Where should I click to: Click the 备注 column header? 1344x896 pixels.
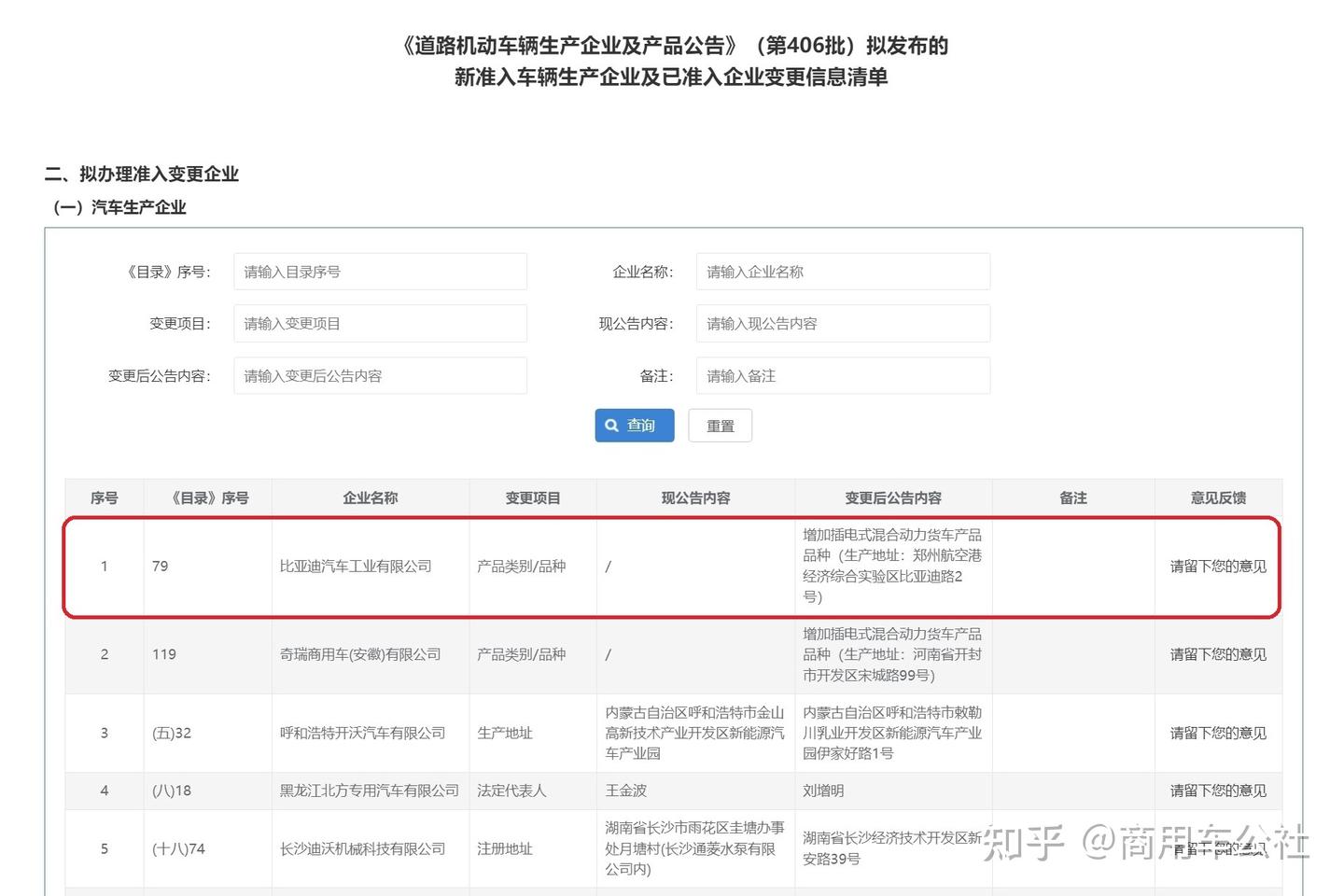pyautogui.click(x=1073, y=498)
